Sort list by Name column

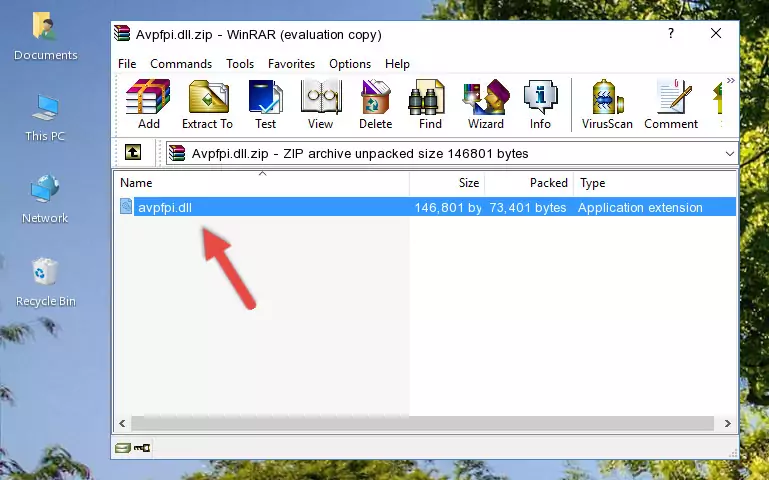point(262,183)
